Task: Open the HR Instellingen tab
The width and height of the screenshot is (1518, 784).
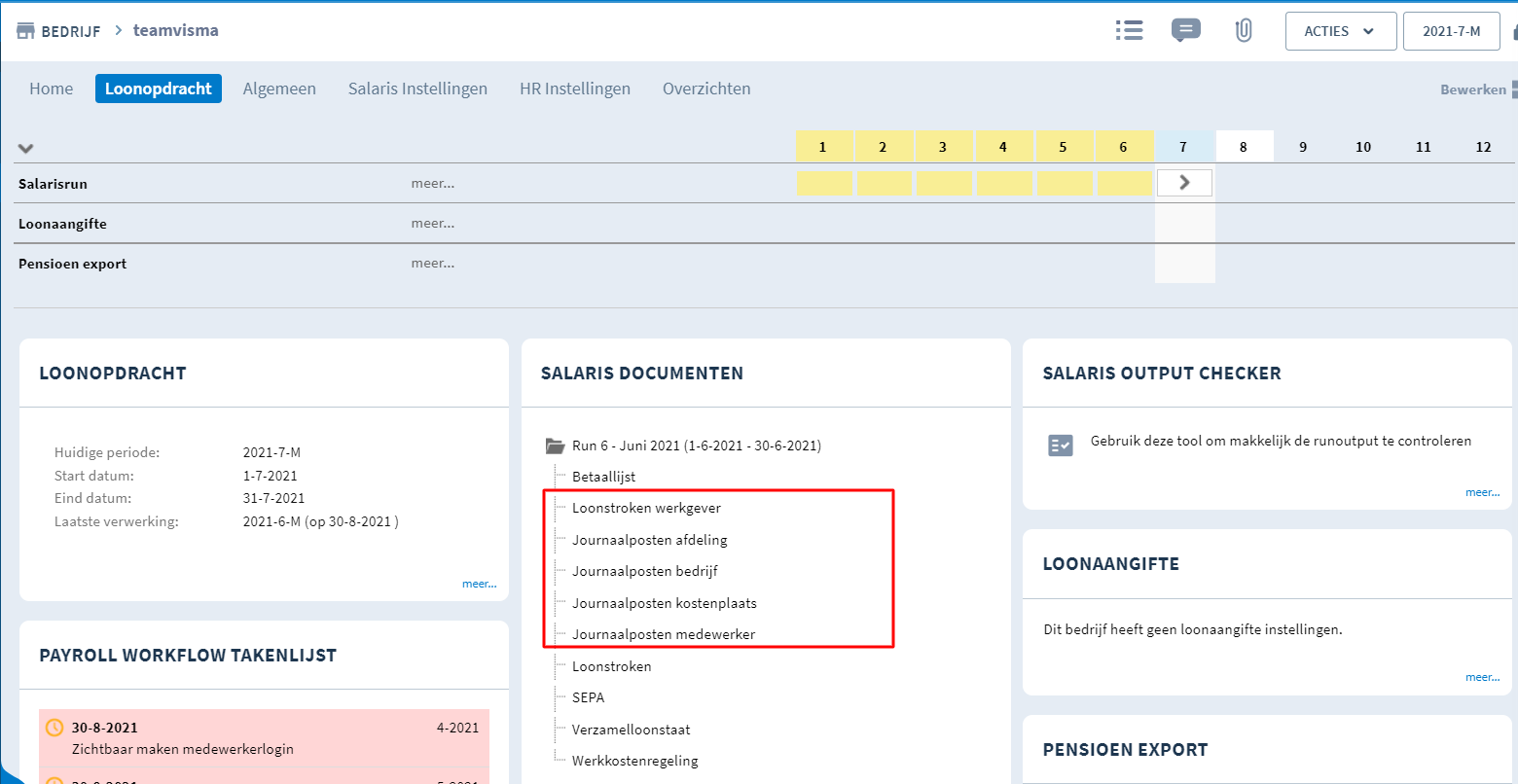Action: point(574,89)
